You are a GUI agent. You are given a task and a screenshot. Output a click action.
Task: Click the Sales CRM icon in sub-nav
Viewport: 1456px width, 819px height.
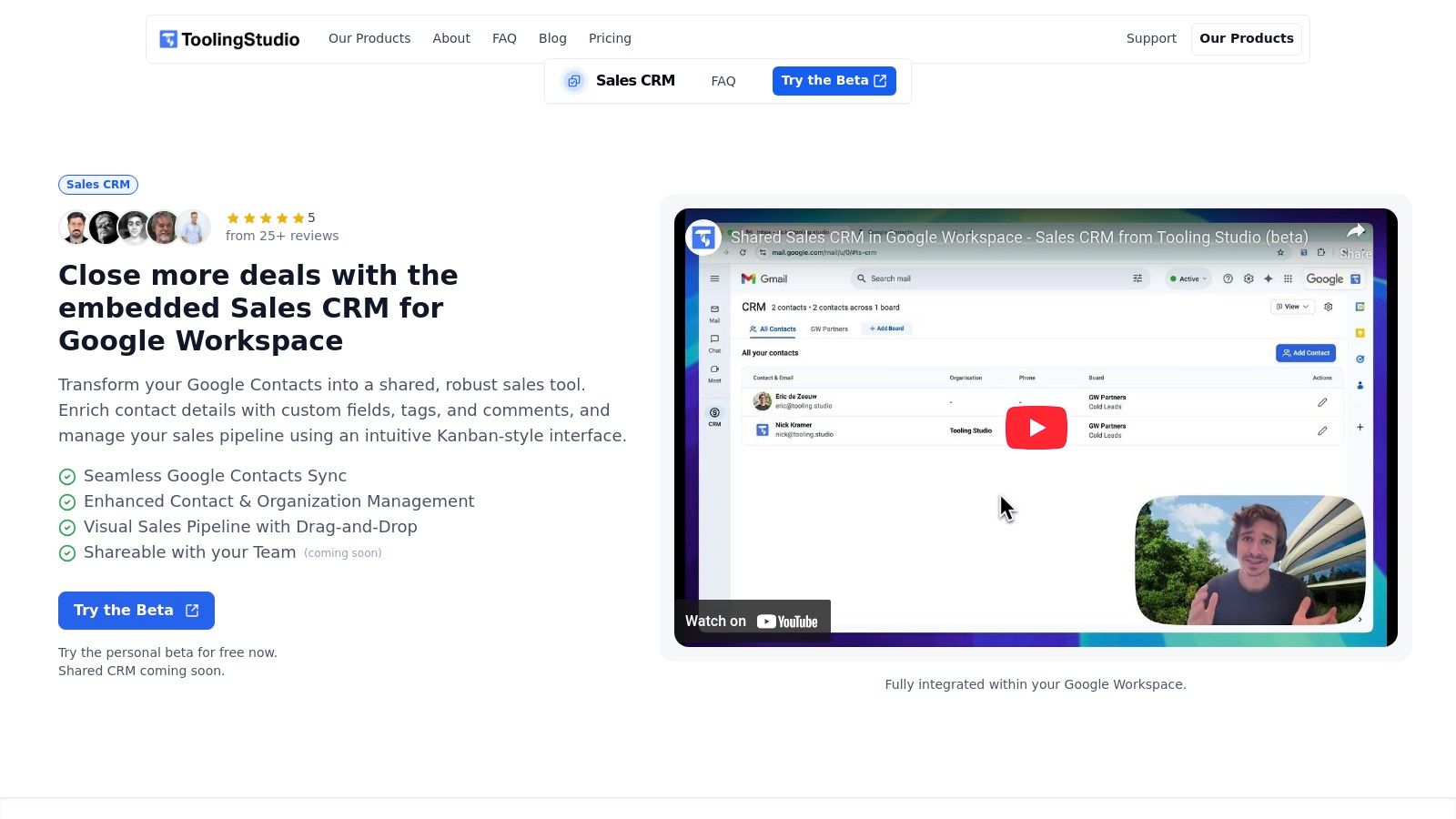click(573, 81)
